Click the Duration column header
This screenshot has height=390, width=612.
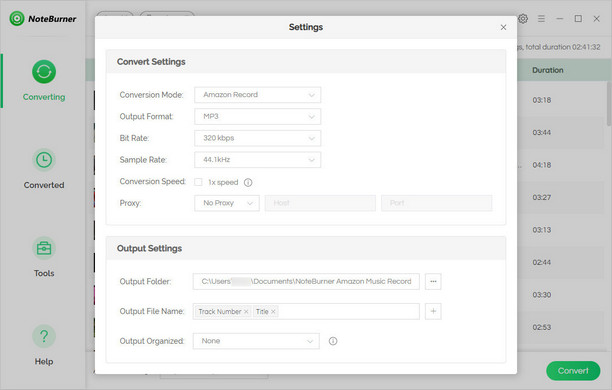(548, 70)
